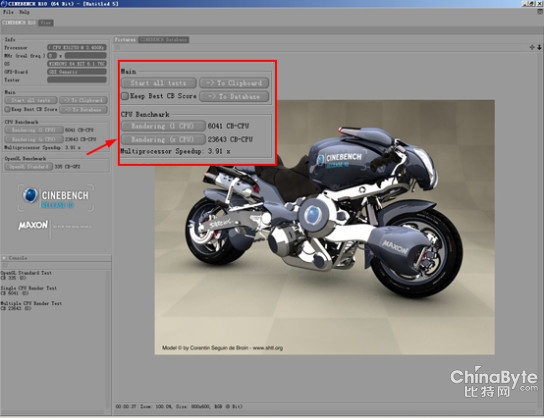Screen dimensions: 544x418
Task: Click 'OpenGL Standard Test' console line
Action: (x=26, y=273)
